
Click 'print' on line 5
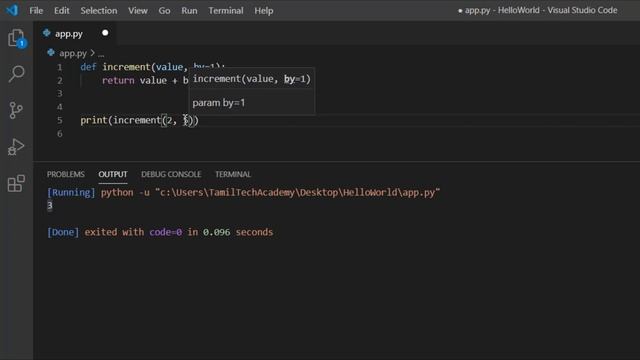[94, 120]
